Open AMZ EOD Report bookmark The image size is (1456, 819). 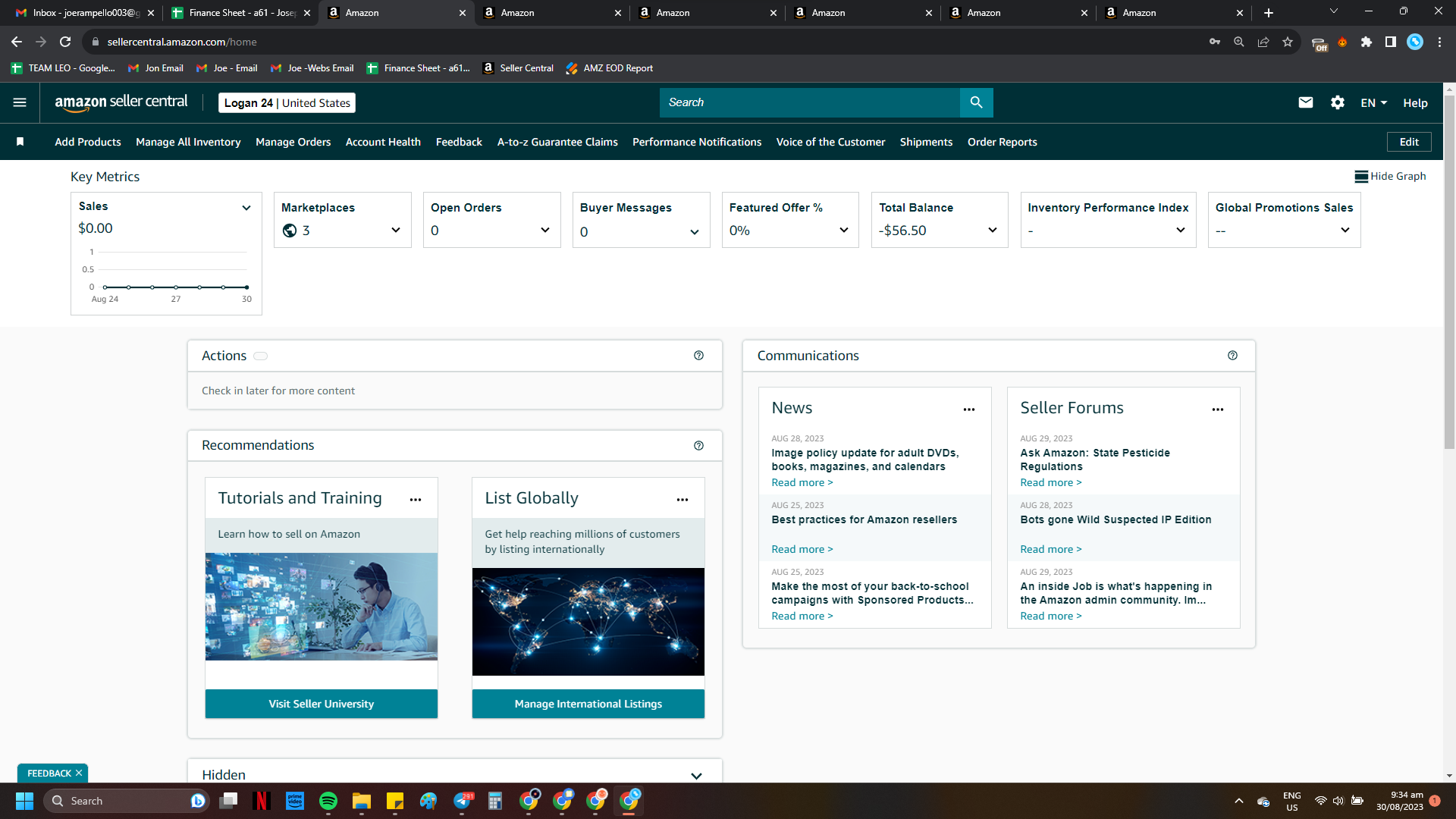[609, 68]
